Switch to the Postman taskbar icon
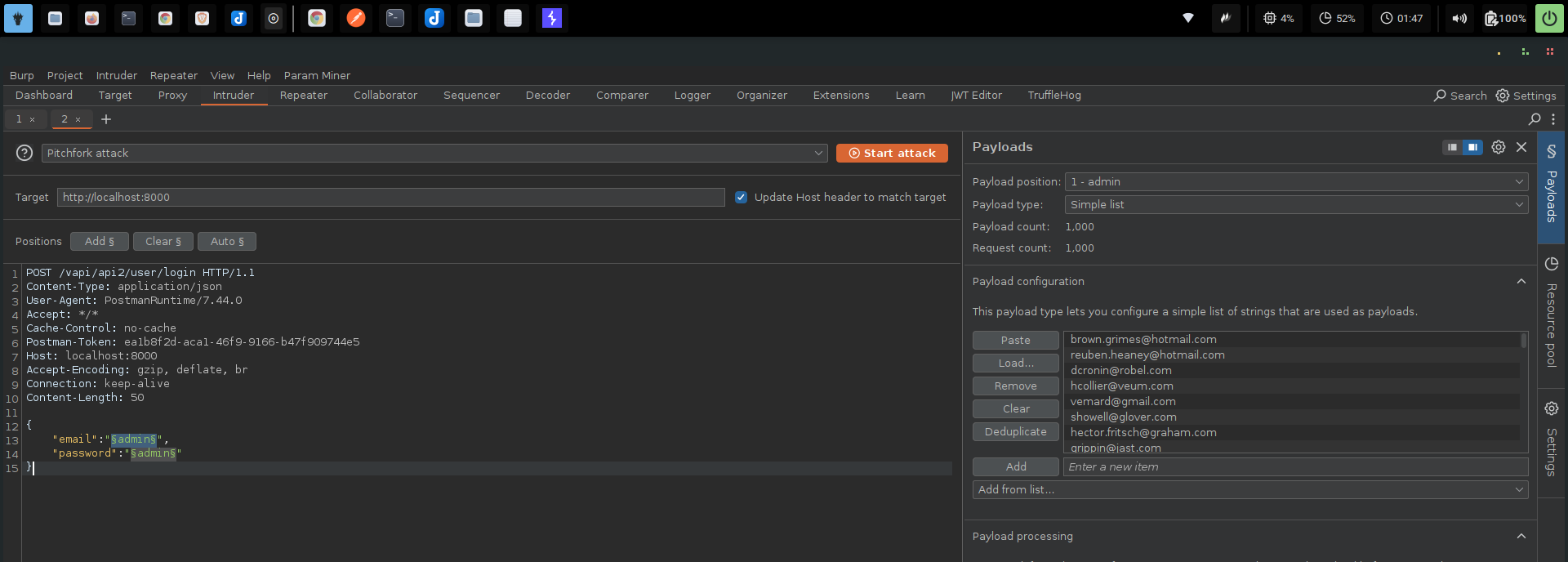The height and width of the screenshot is (562, 1568). click(x=356, y=18)
